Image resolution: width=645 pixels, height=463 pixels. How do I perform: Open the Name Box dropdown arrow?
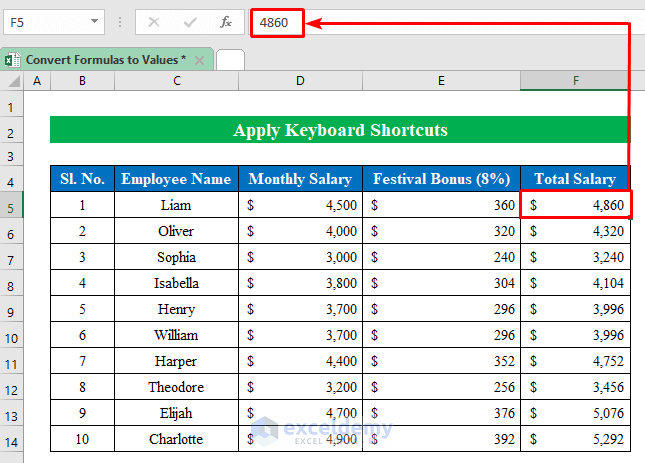[95, 21]
